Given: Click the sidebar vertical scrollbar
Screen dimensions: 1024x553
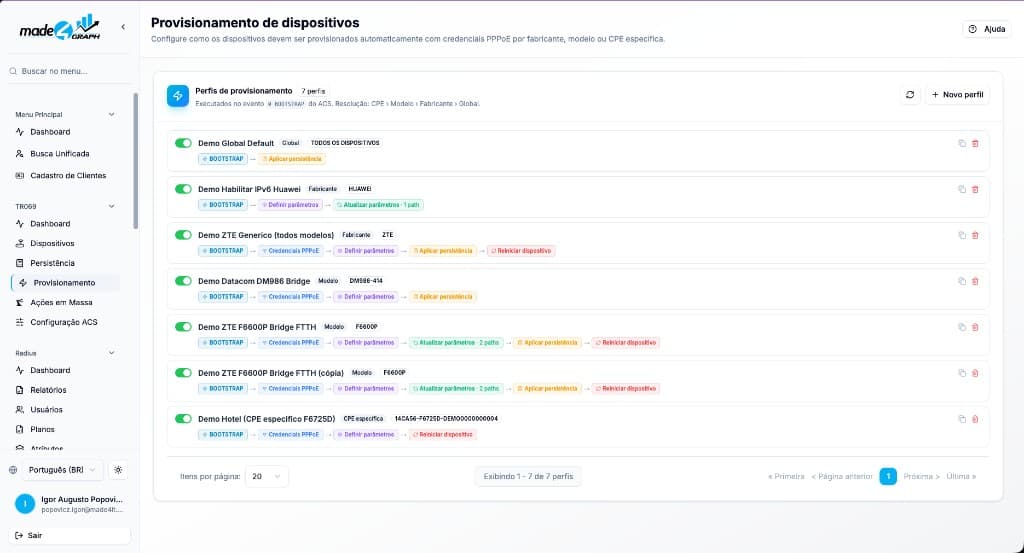Looking at the screenshot, I should coord(135,161).
